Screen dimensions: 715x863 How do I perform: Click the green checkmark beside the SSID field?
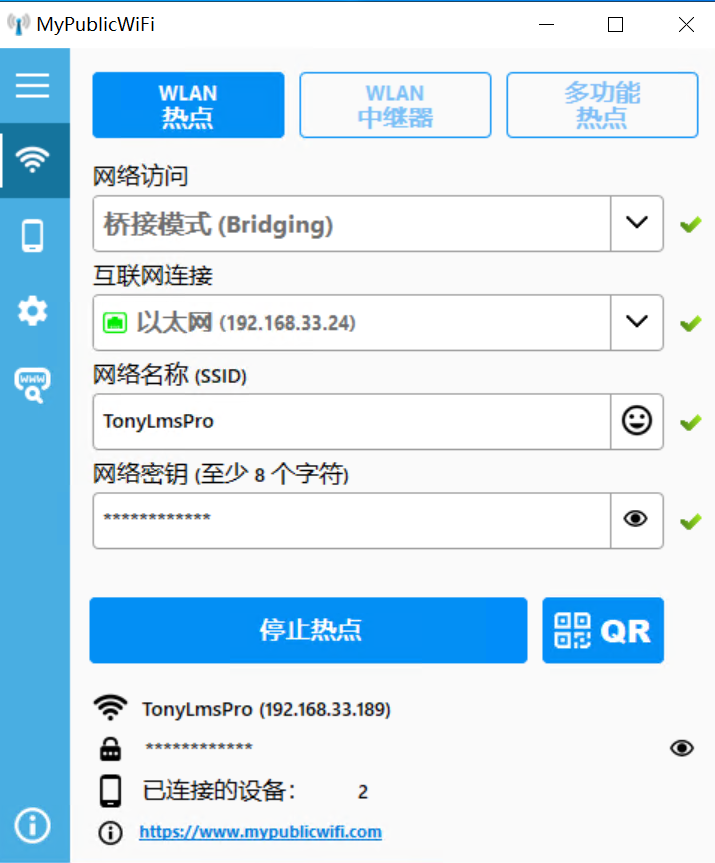690,423
